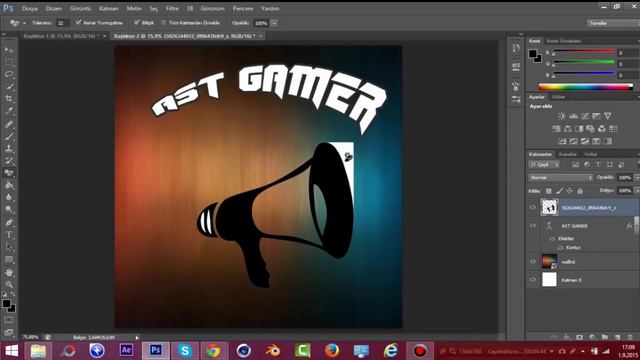Open the Normal blend mode dropdown
The image size is (640, 360).
coord(560,178)
